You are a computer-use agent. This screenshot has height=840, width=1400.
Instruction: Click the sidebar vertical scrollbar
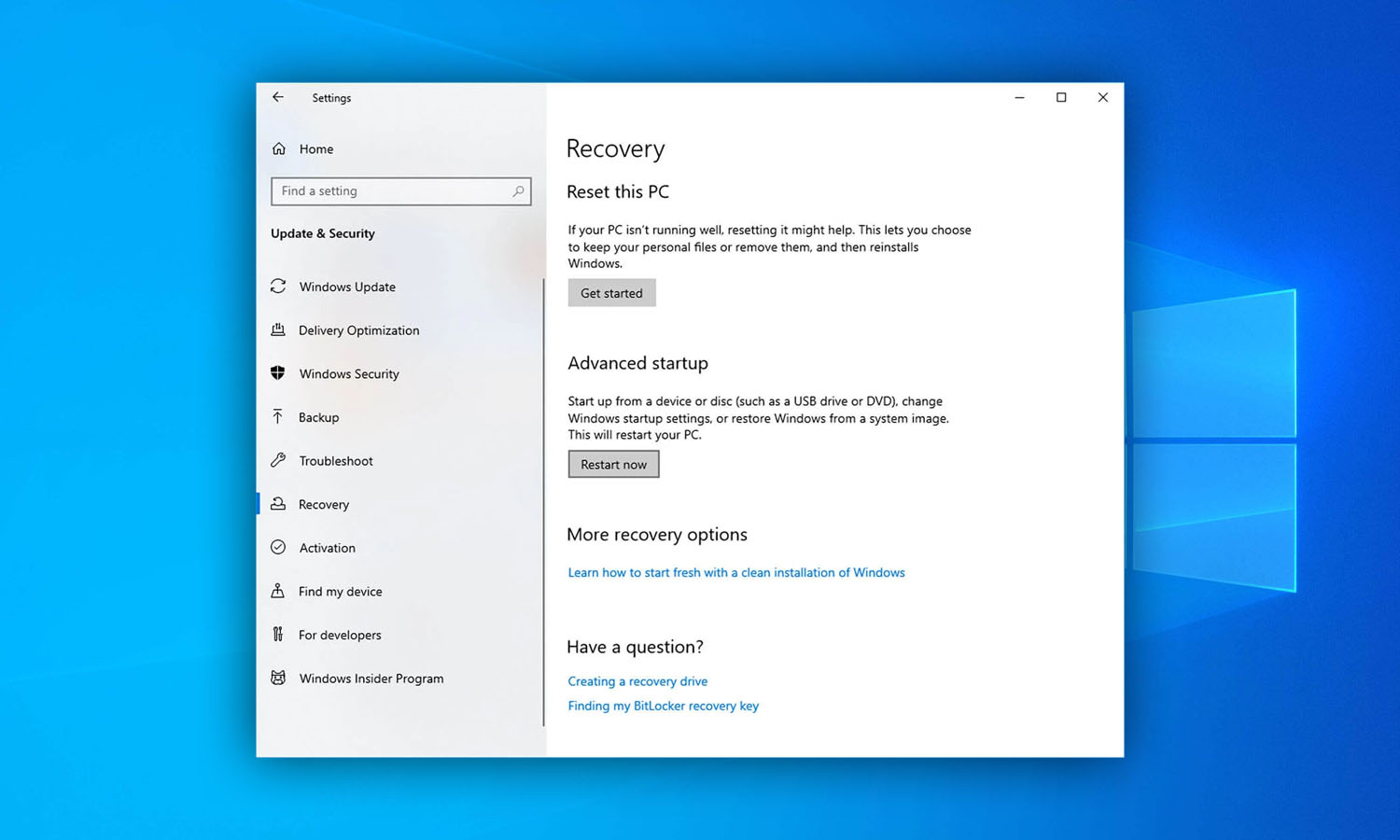point(543,502)
